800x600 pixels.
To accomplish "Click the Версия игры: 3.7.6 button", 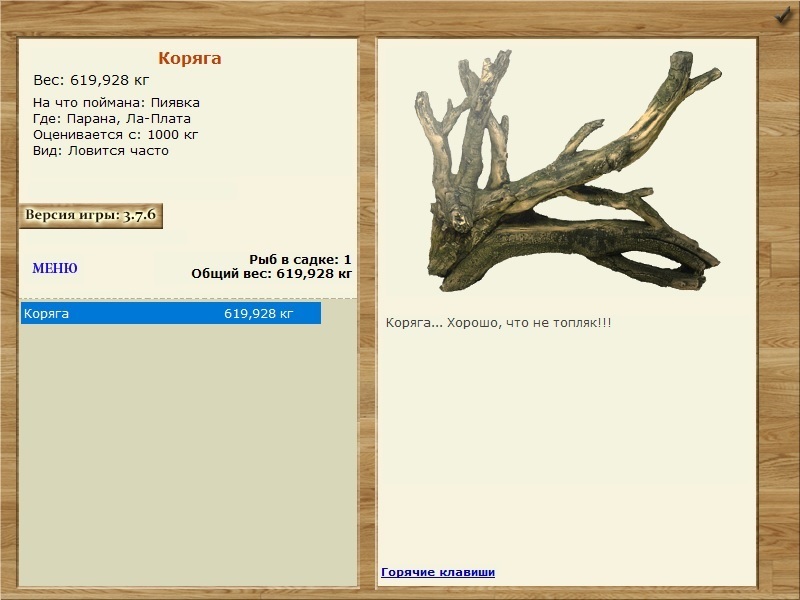I will coord(91,215).
